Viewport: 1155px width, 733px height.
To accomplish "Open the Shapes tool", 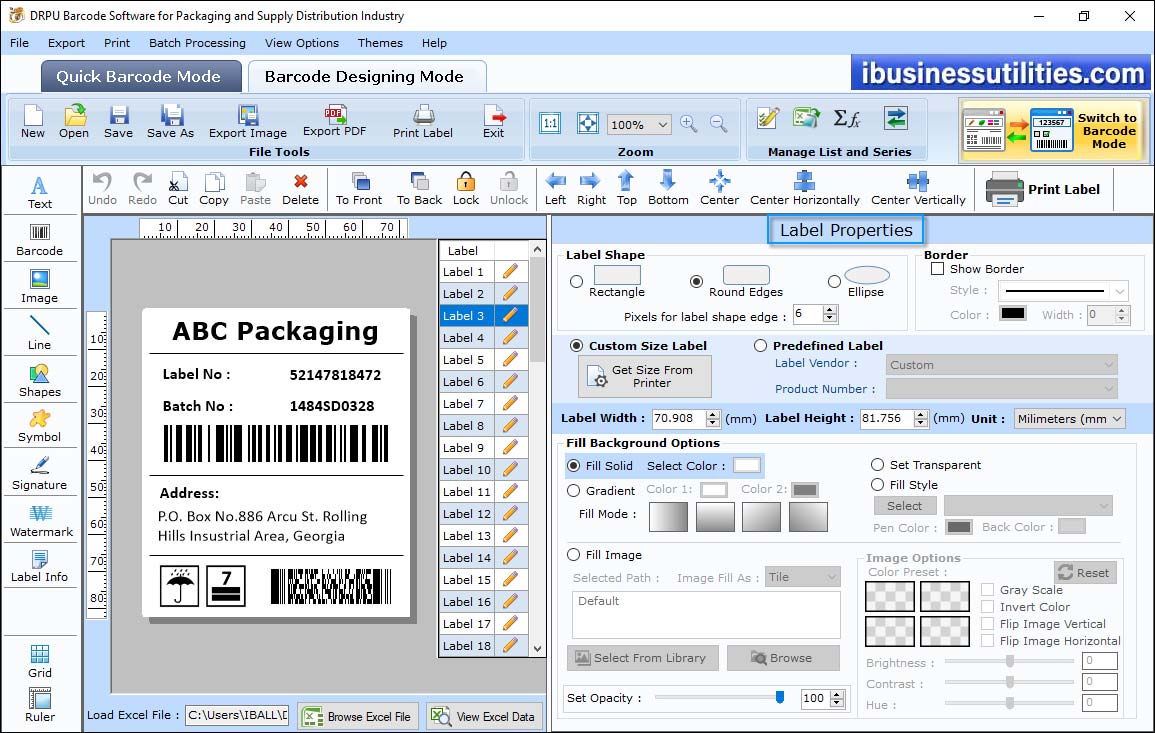I will click(40, 381).
